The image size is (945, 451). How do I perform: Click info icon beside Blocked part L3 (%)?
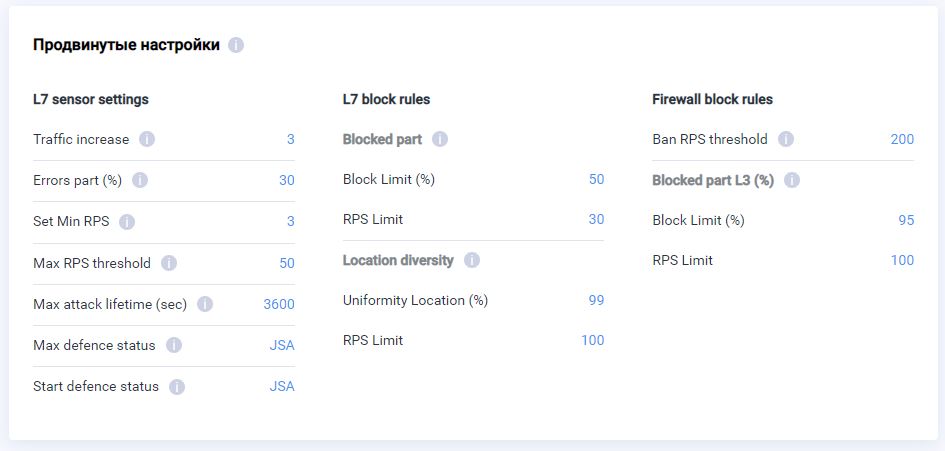tap(792, 180)
